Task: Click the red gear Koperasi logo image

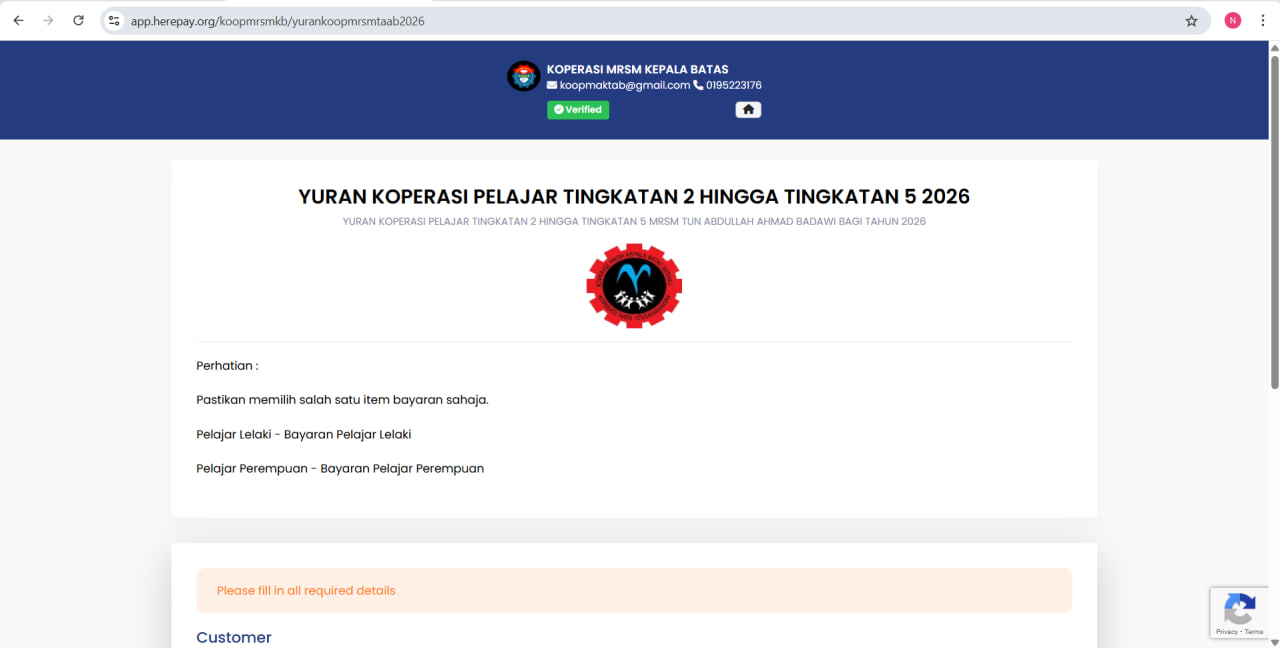Action: tap(634, 286)
